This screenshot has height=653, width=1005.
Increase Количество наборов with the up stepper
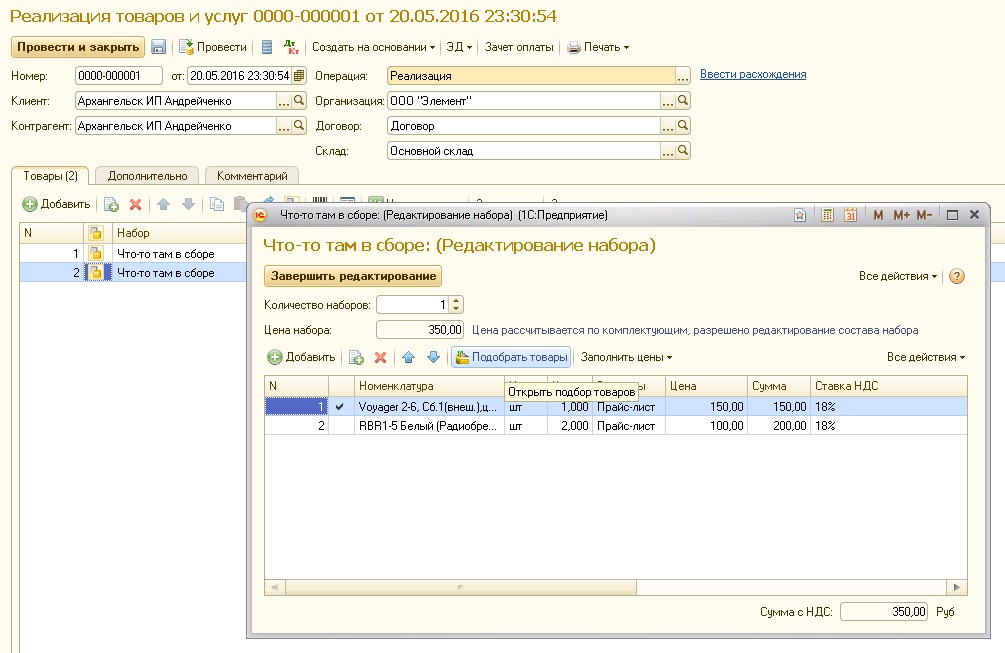tap(457, 301)
